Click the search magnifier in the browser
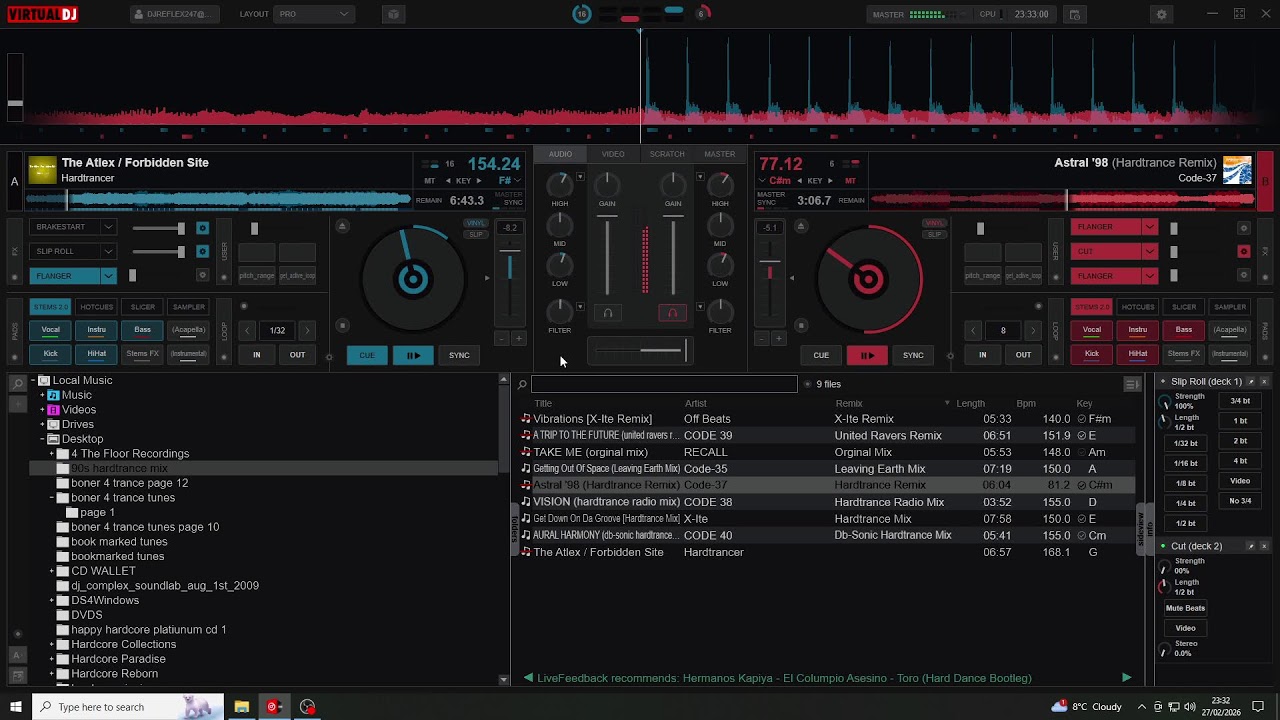This screenshot has width=1280, height=720. [522, 384]
